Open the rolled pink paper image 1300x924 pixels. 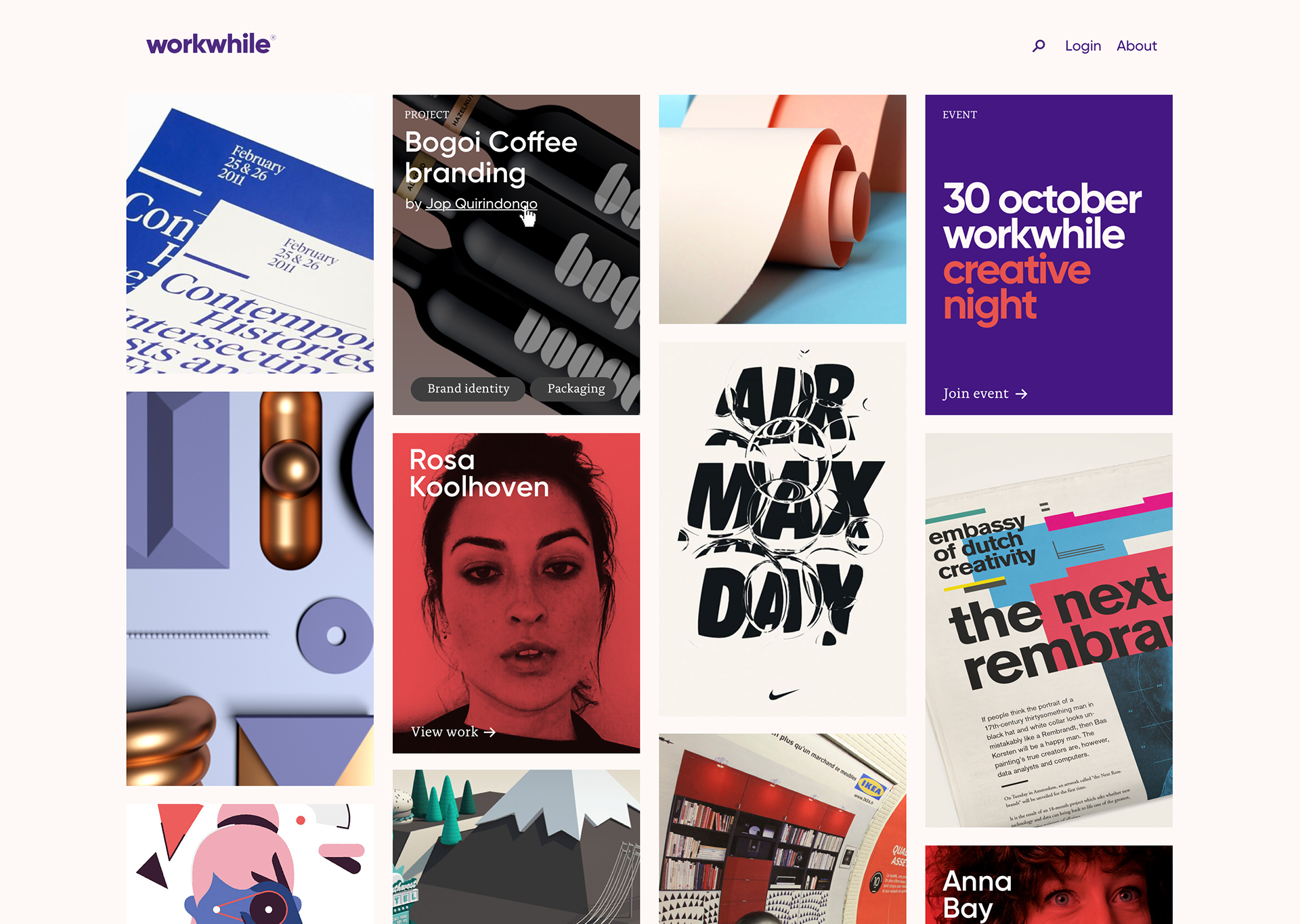(x=782, y=209)
